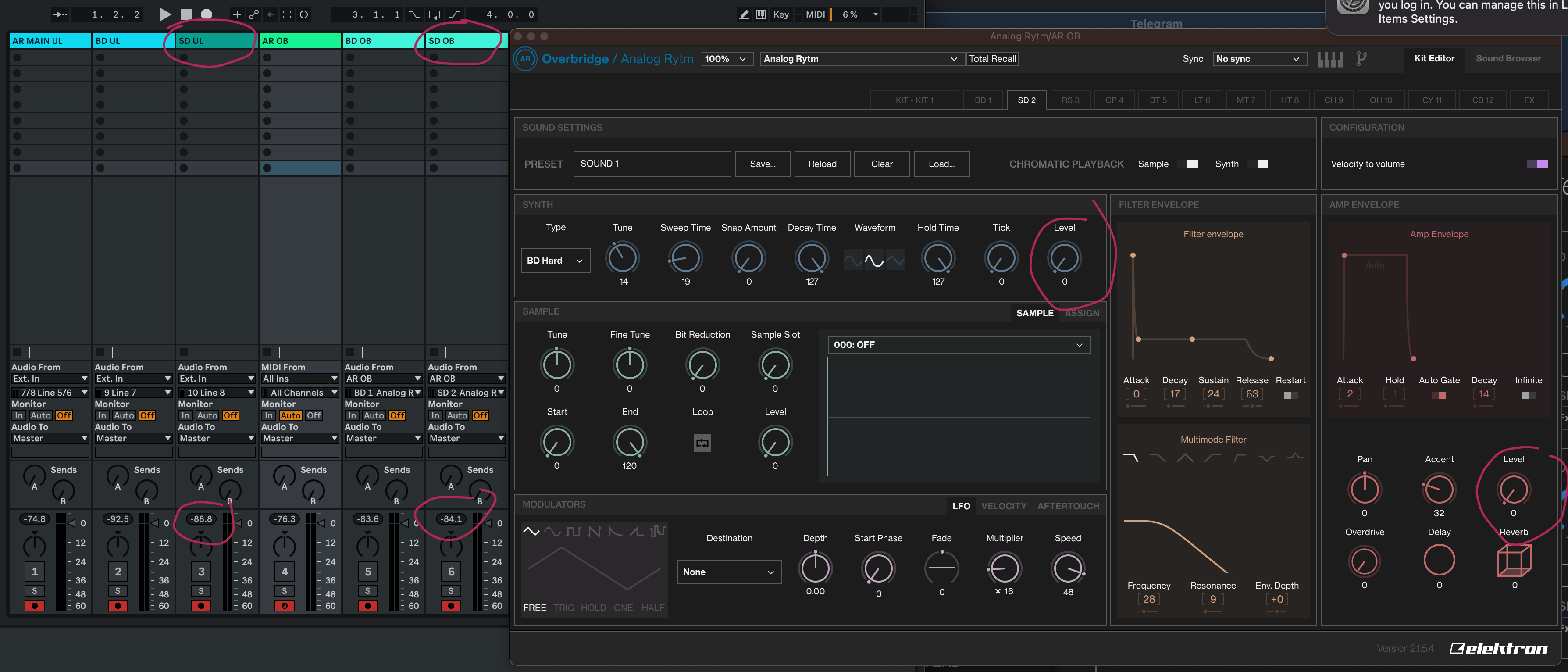Select the BD 1 track tab
This screenshot has width=1568, height=672.
click(x=983, y=100)
